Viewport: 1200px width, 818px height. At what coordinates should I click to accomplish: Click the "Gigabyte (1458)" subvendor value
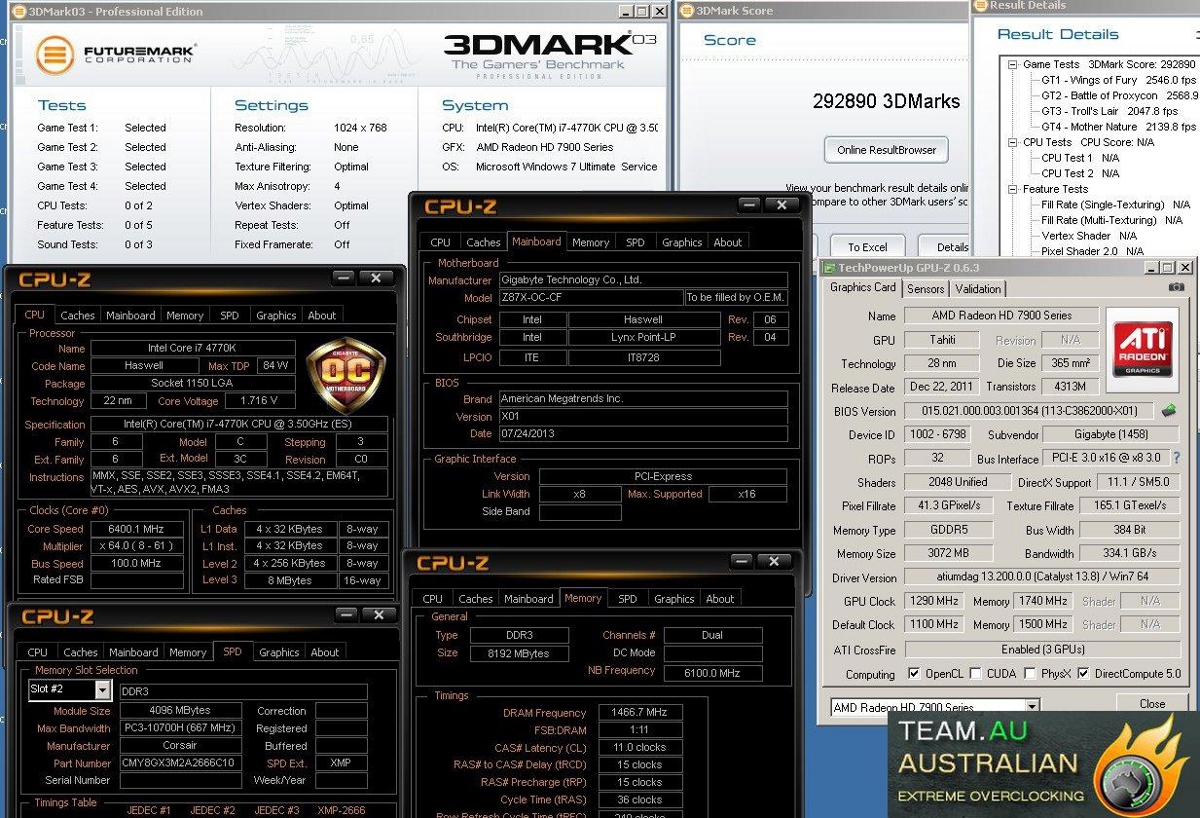coord(1111,435)
